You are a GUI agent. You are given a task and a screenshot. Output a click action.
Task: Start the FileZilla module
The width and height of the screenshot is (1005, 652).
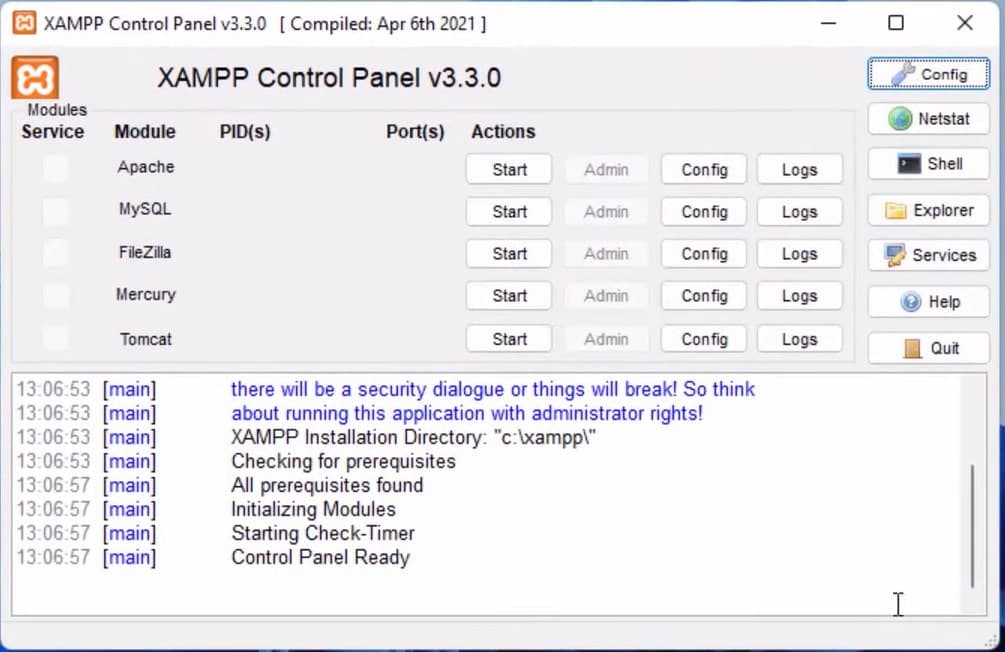[508, 253]
